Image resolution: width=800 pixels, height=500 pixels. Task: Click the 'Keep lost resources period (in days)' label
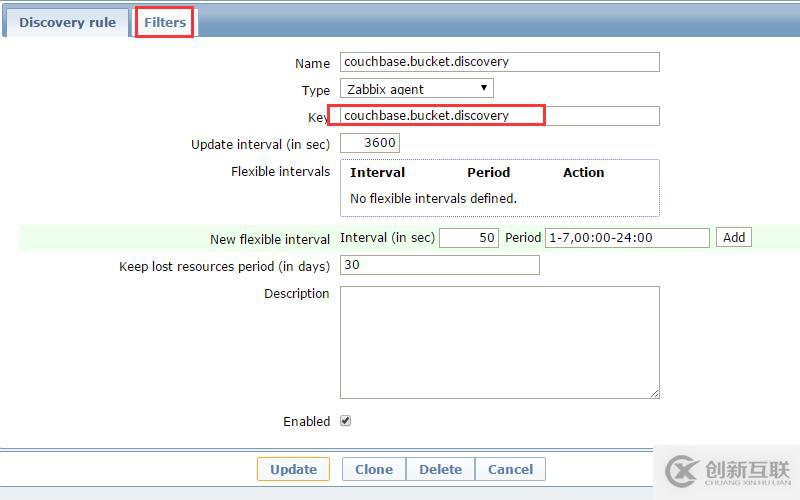224,266
